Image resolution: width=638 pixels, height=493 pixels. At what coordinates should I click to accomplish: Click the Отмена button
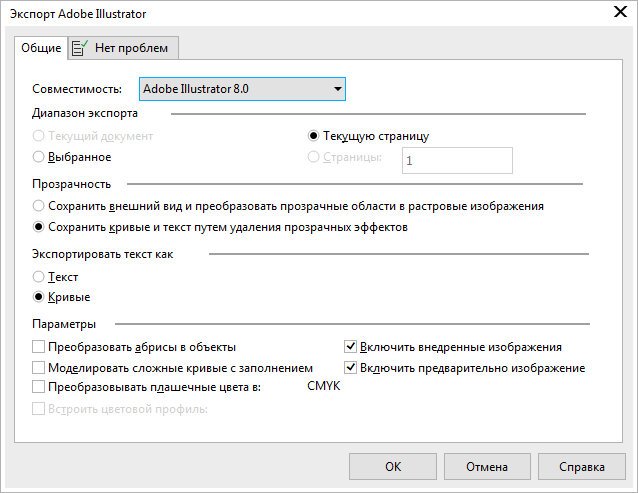pos(487,467)
